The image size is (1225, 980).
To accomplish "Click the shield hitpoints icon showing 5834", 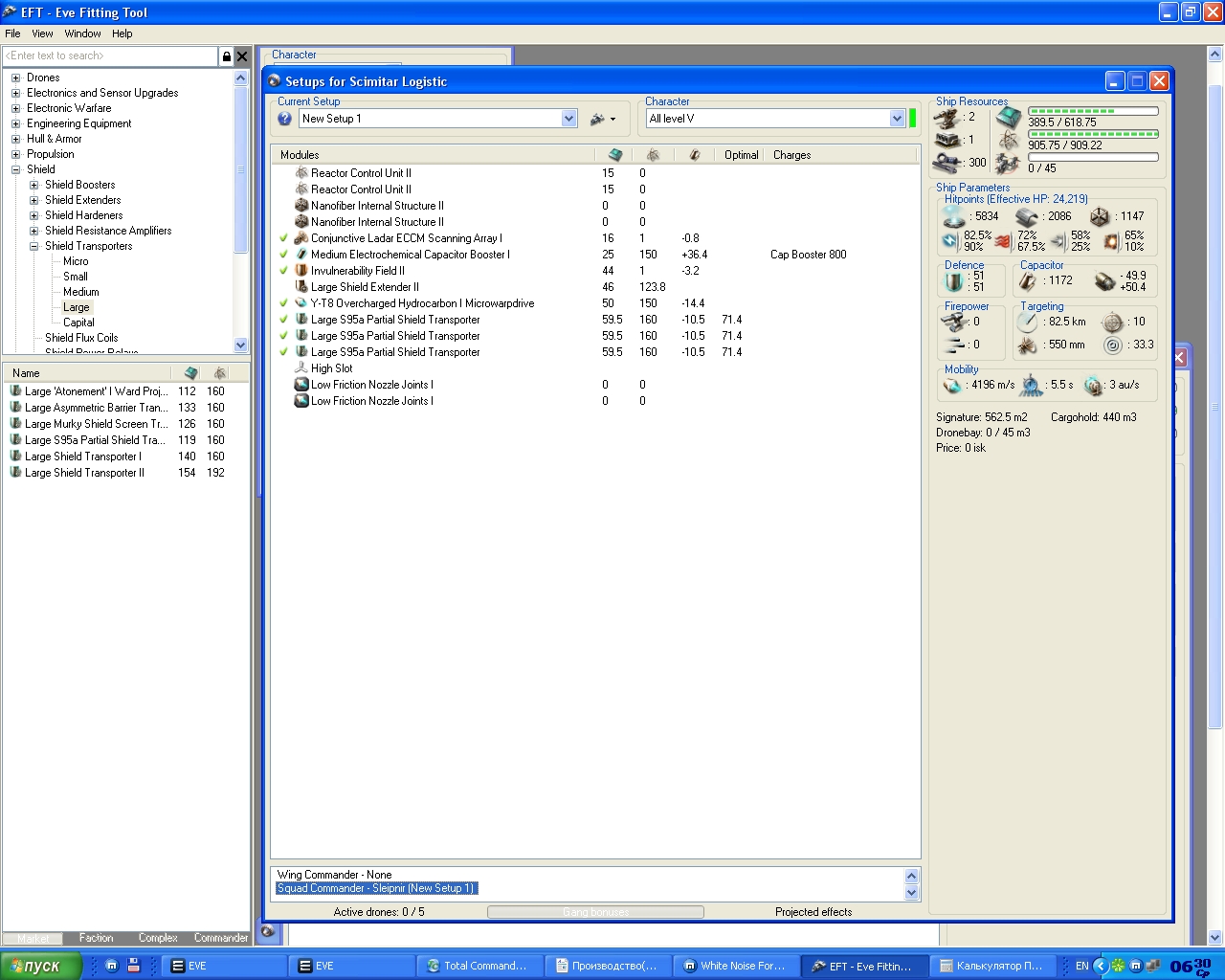I will pyautogui.click(x=954, y=216).
